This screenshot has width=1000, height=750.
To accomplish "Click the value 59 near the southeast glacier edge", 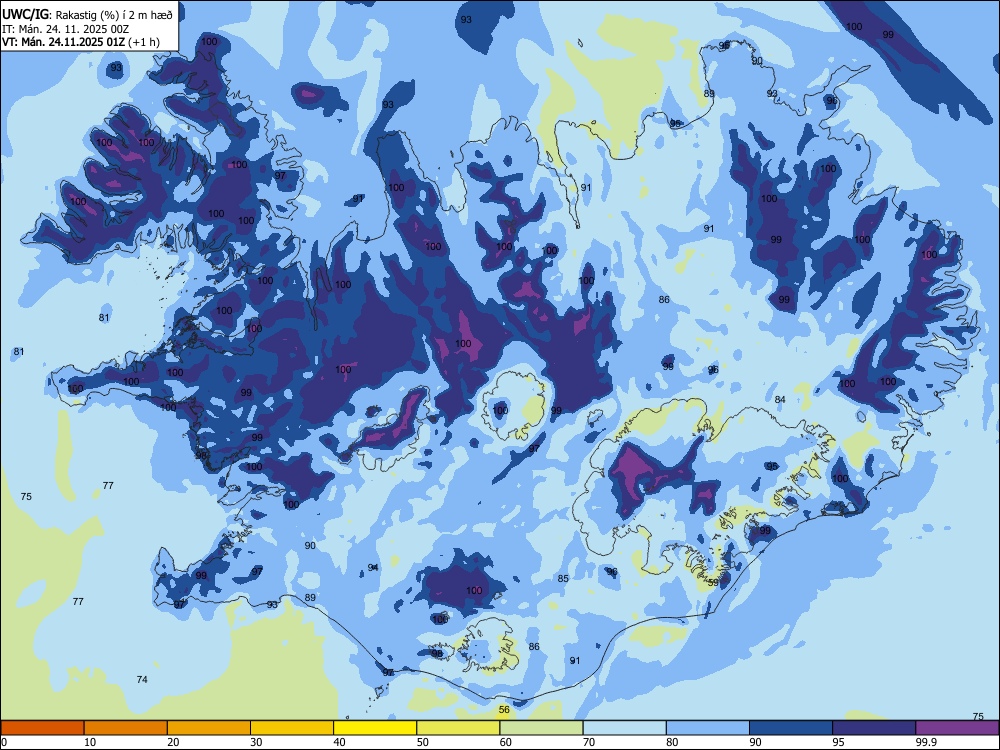I will [x=713, y=582].
